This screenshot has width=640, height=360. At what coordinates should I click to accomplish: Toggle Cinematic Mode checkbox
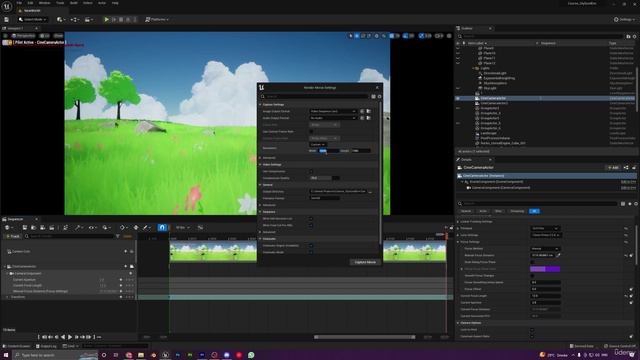[311, 252]
